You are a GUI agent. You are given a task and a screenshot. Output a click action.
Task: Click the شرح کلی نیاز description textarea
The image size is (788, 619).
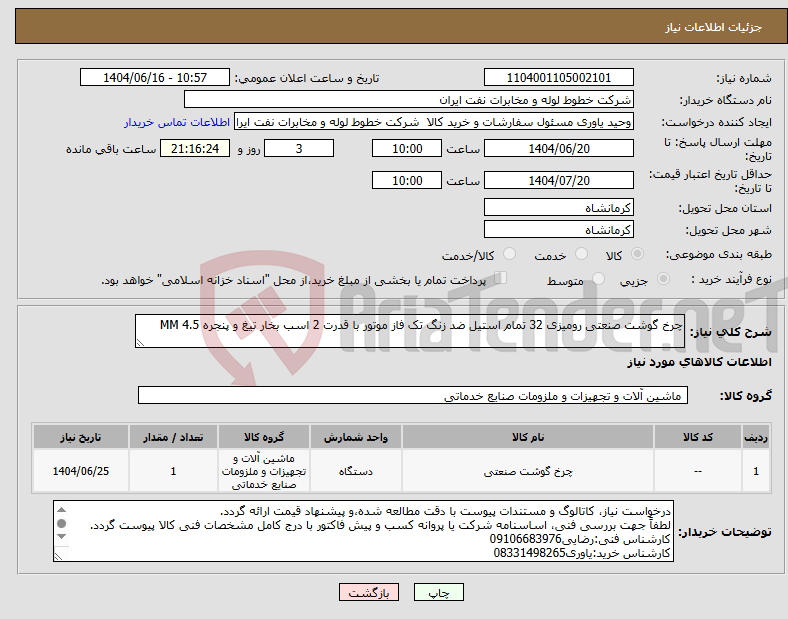click(410, 331)
